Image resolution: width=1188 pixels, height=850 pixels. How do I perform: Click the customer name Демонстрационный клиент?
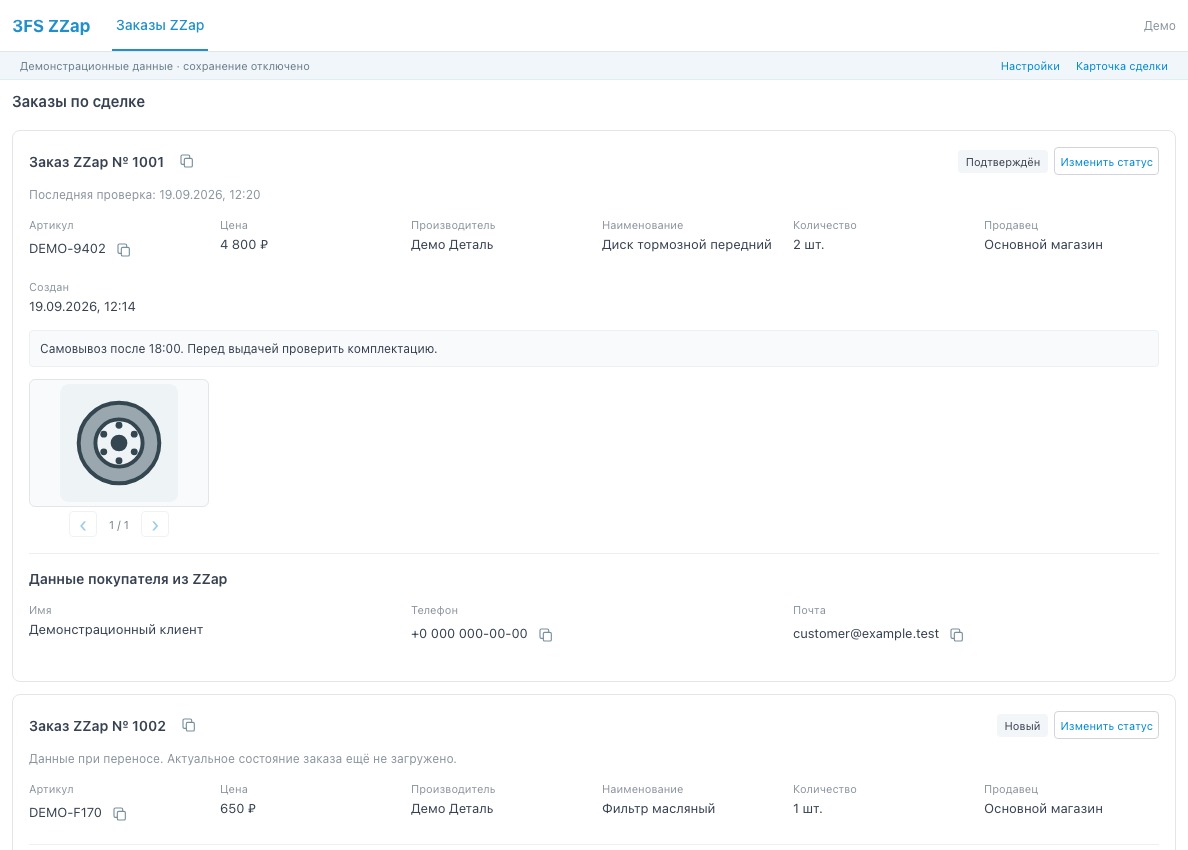116,630
